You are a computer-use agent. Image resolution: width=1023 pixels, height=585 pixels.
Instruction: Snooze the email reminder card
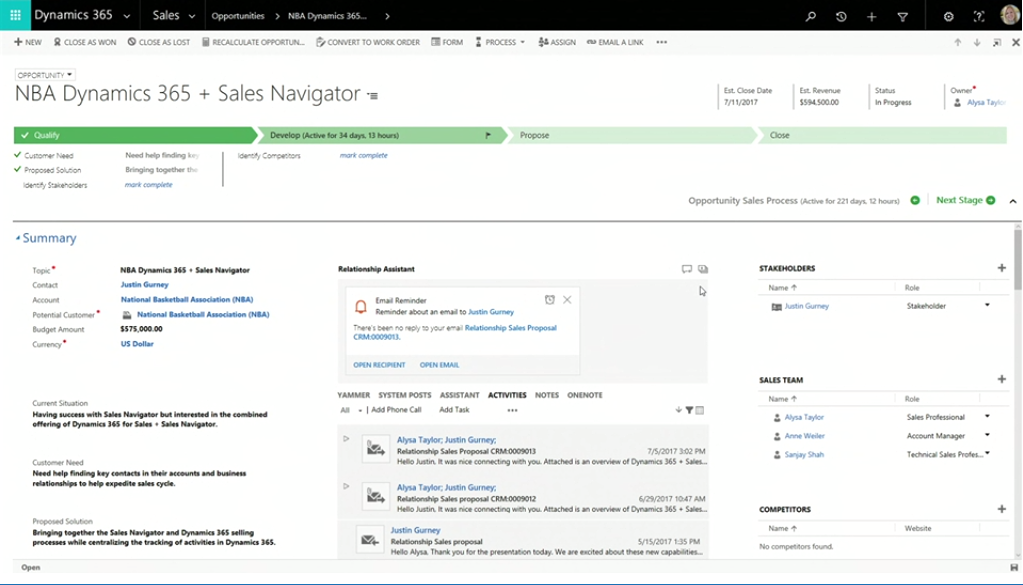[x=550, y=300]
